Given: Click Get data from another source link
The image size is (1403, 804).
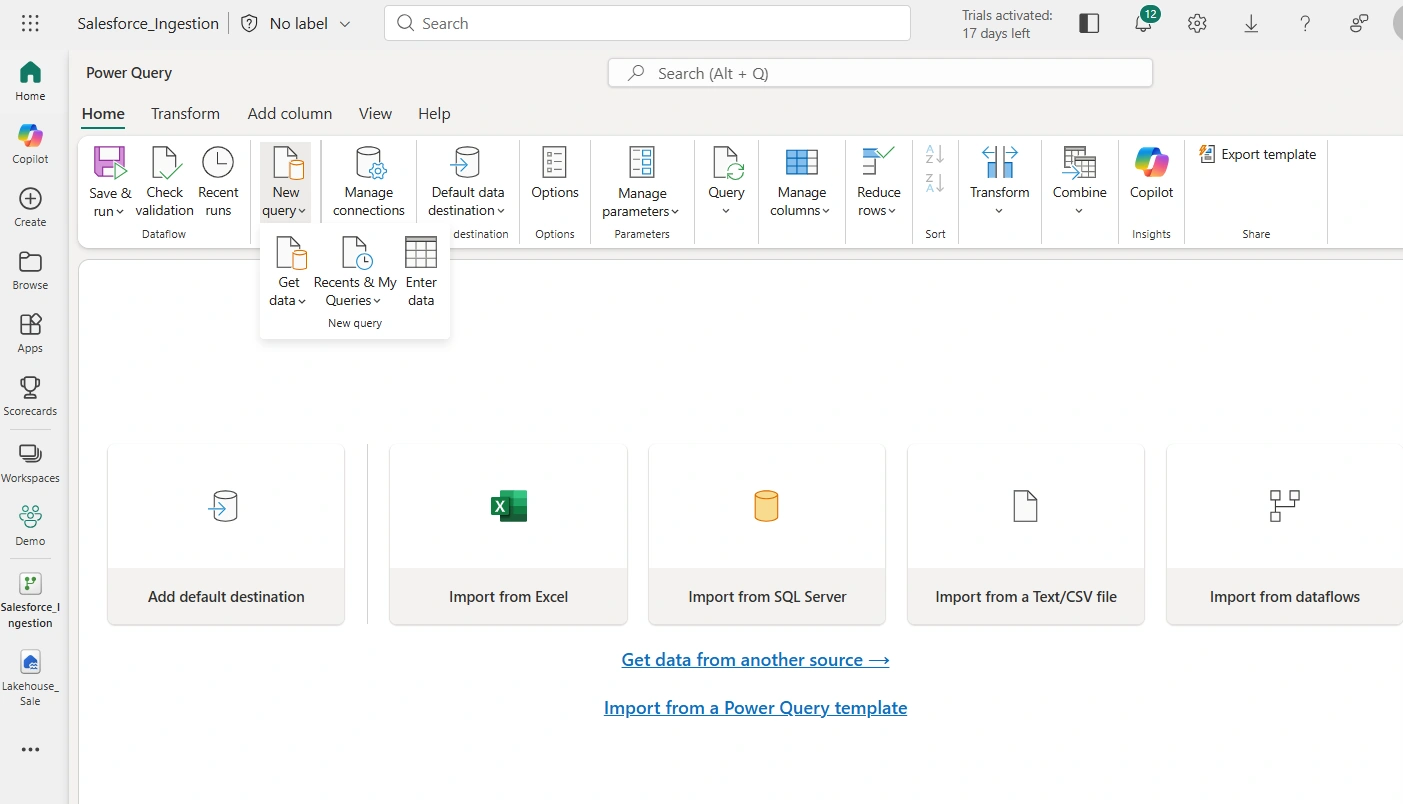Looking at the screenshot, I should [x=755, y=660].
